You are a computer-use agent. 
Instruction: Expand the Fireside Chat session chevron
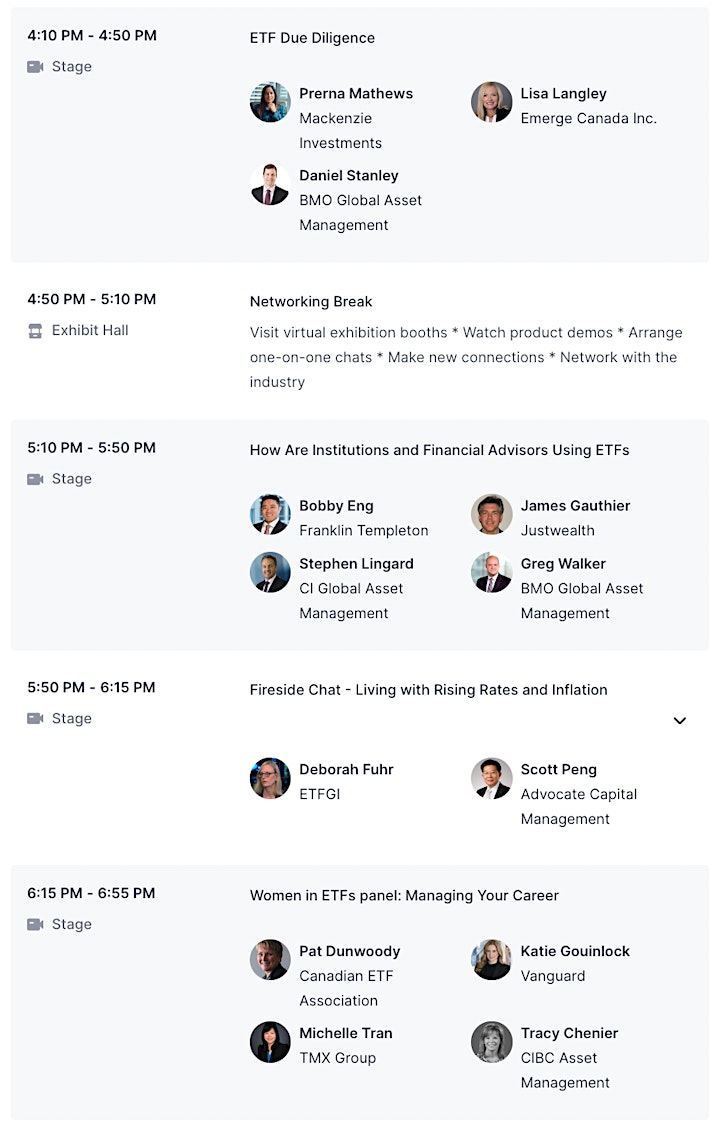(x=680, y=721)
